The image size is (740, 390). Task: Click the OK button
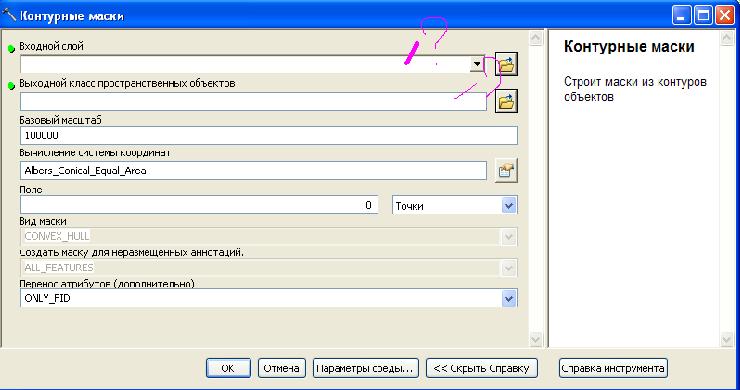point(228,368)
